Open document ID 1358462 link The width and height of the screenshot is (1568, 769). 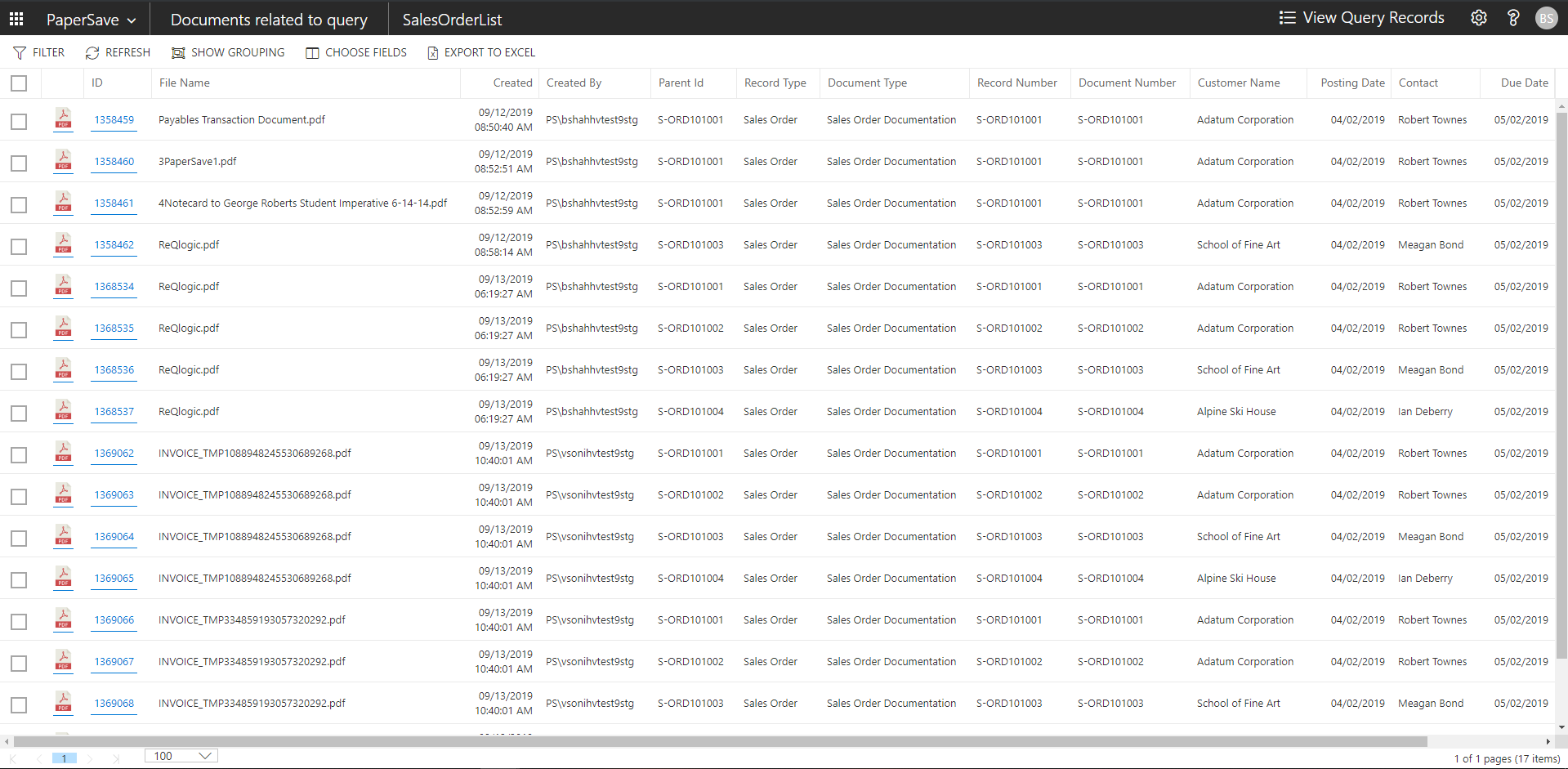click(x=114, y=245)
